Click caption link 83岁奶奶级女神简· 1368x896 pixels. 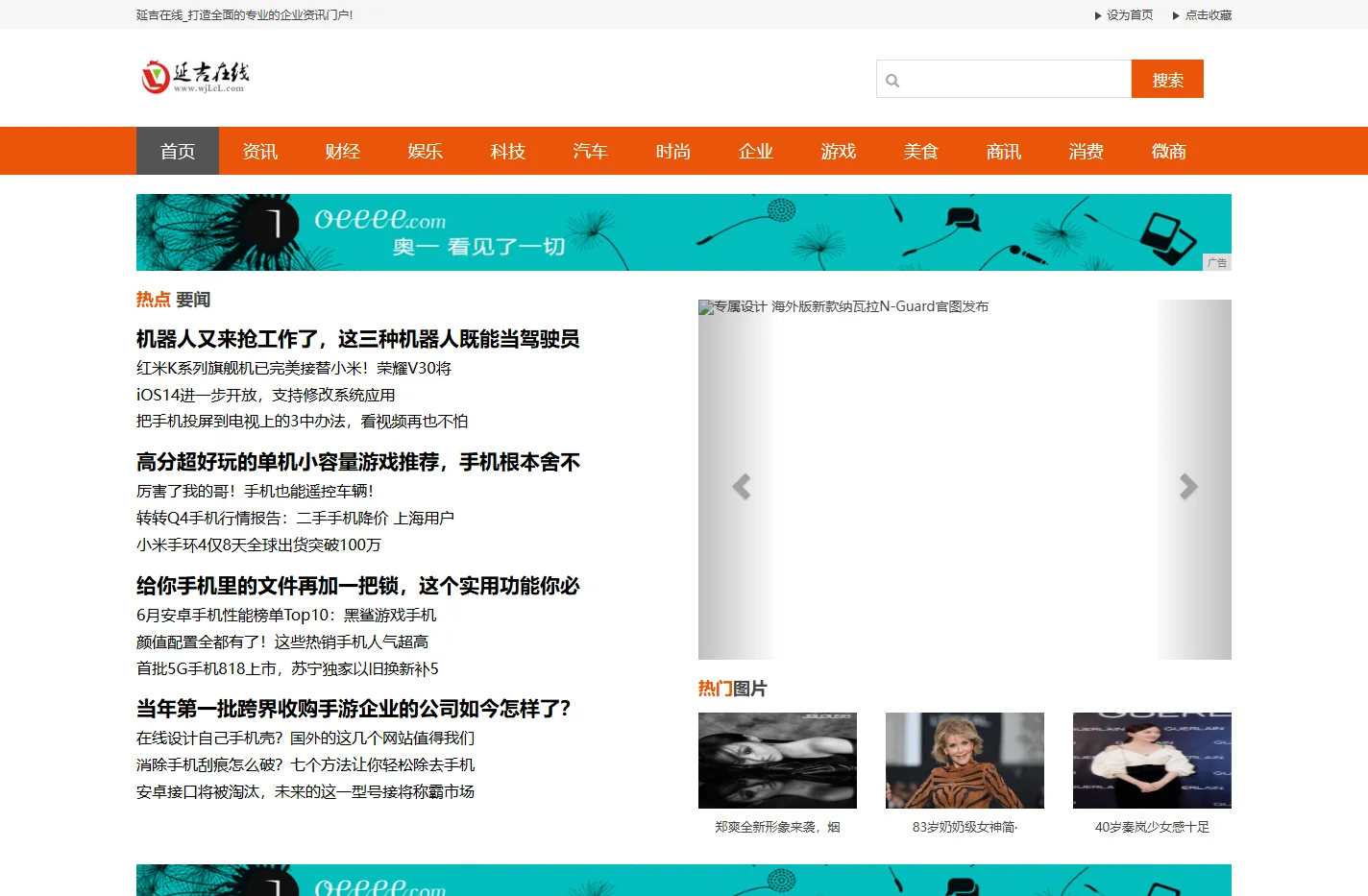coord(965,827)
